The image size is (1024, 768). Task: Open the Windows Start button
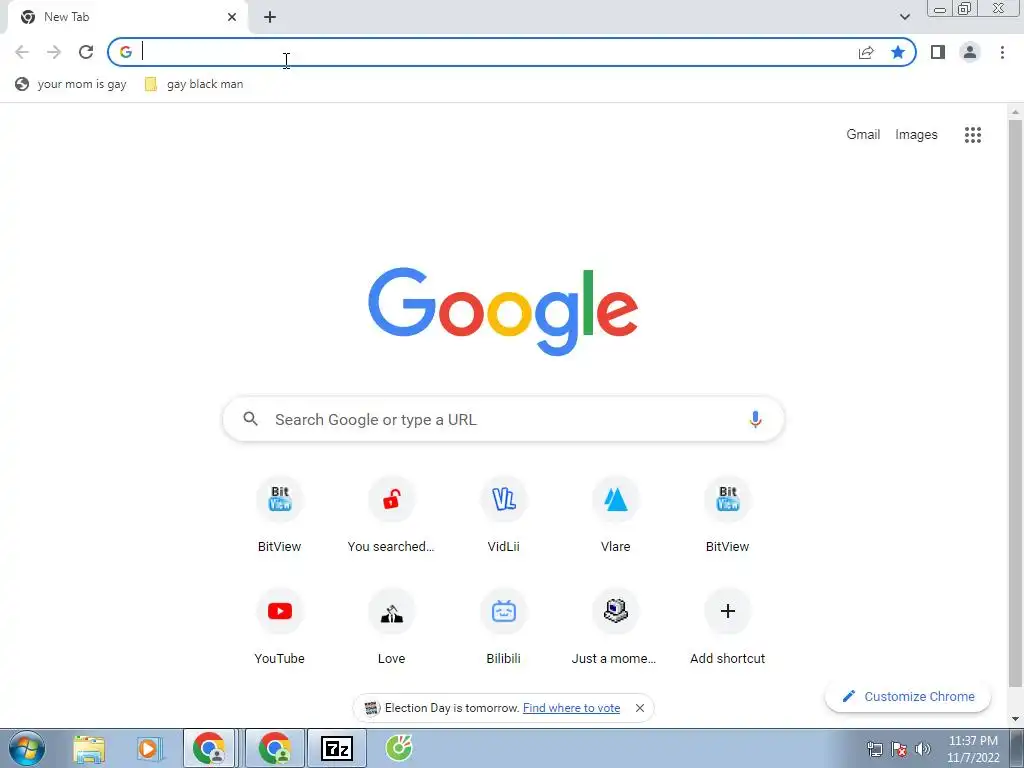click(x=27, y=749)
